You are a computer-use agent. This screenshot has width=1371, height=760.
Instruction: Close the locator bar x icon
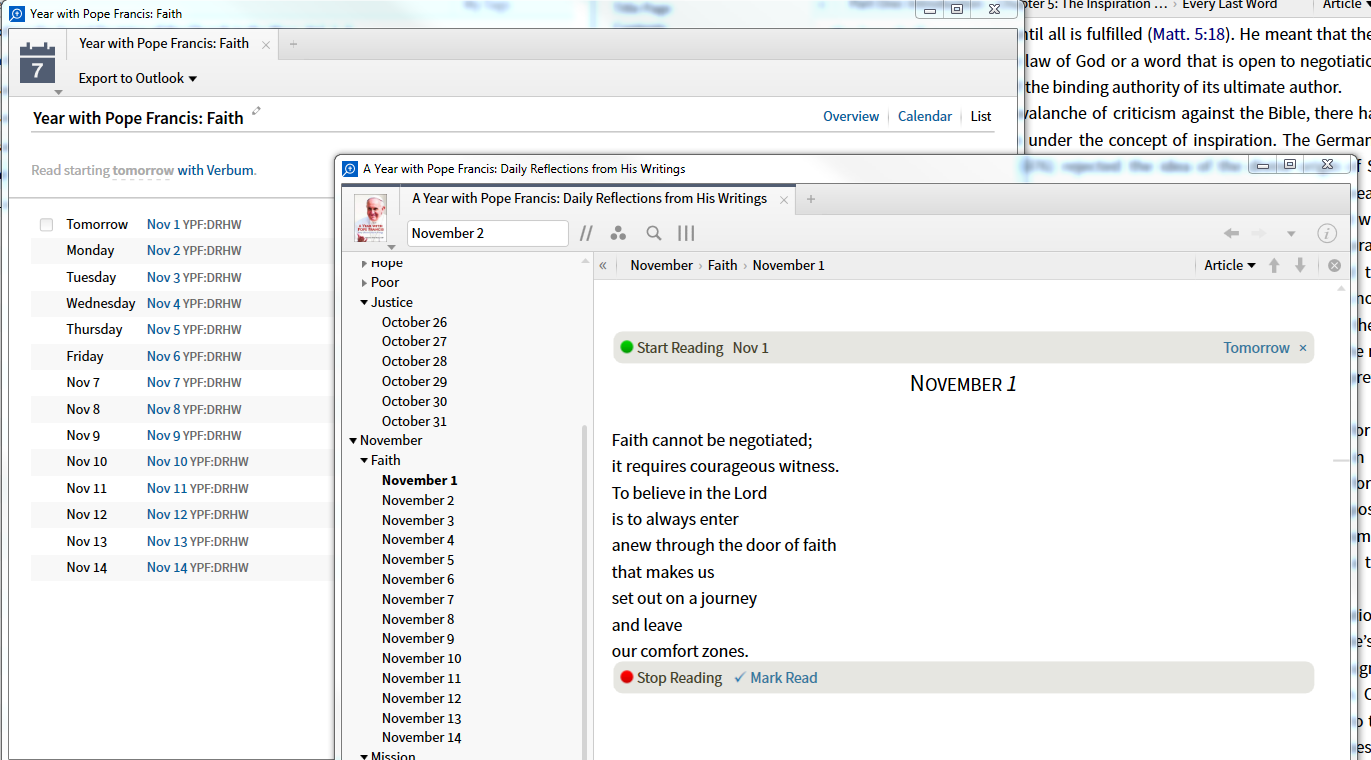pyautogui.click(x=1334, y=265)
